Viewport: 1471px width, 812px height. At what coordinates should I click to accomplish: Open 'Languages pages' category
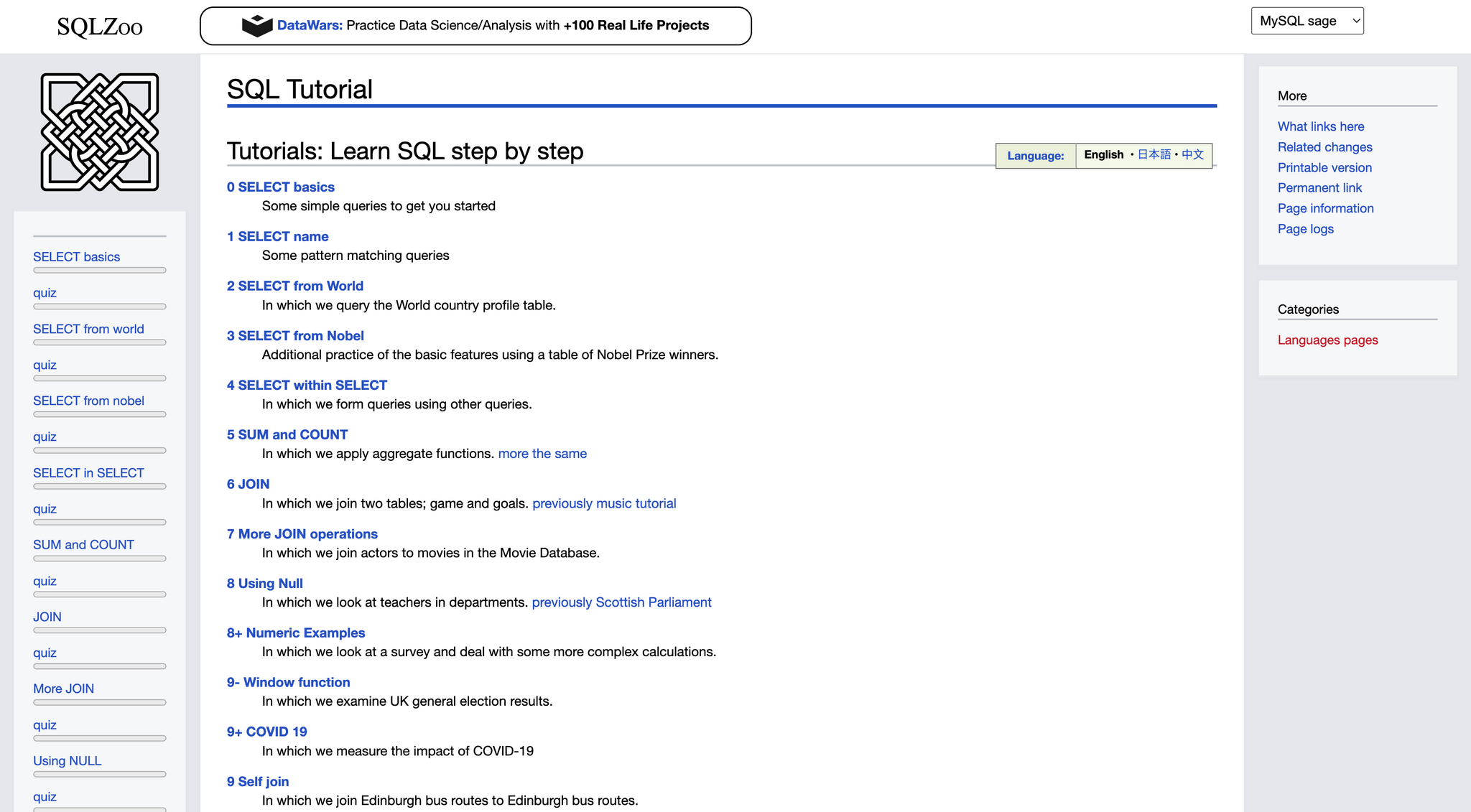tap(1327, 340)
